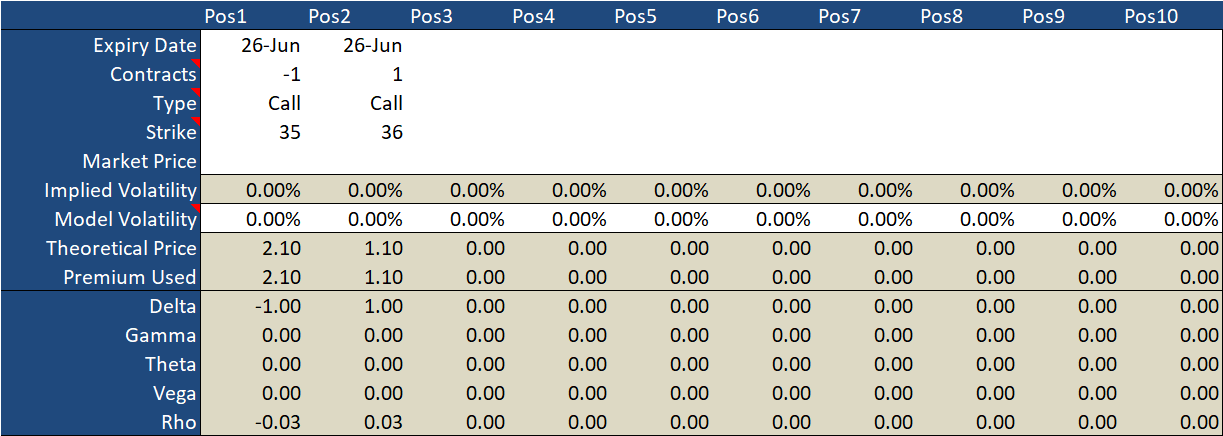Select the Strike row label
Screen dimensions: 1223x436
[174, 133]
